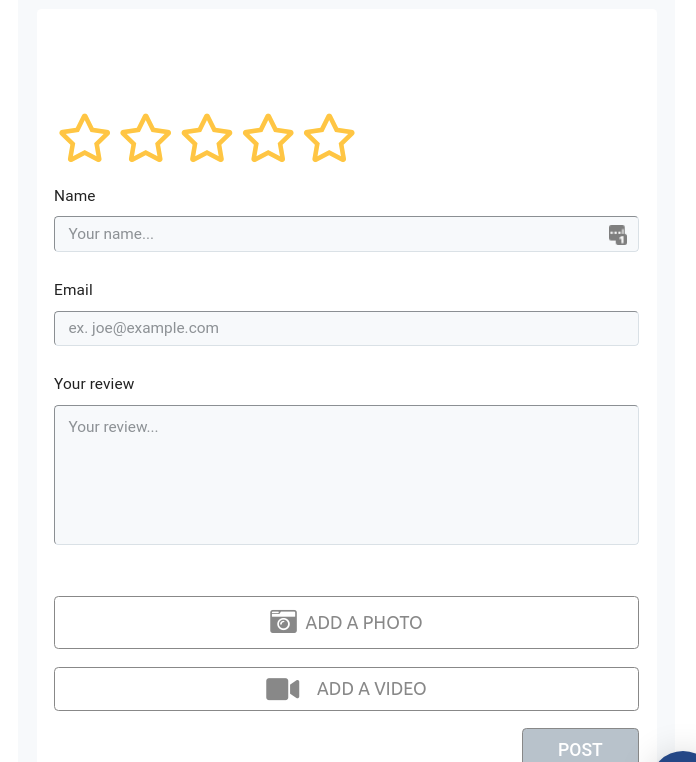Click blank white space above the stars
Image resolution: width=696 pixels, height=762 pixels.
(346, 58)
